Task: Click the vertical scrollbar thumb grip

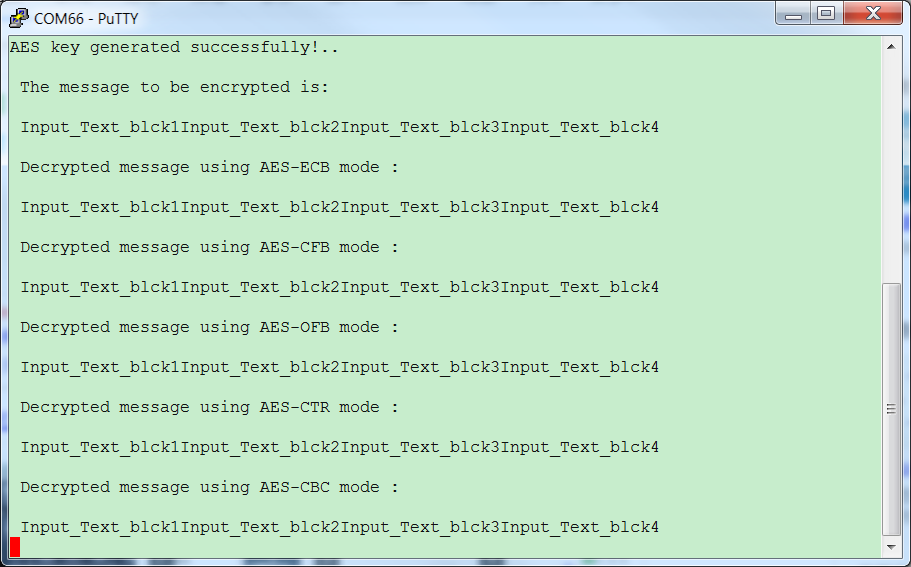Action: 891,409
